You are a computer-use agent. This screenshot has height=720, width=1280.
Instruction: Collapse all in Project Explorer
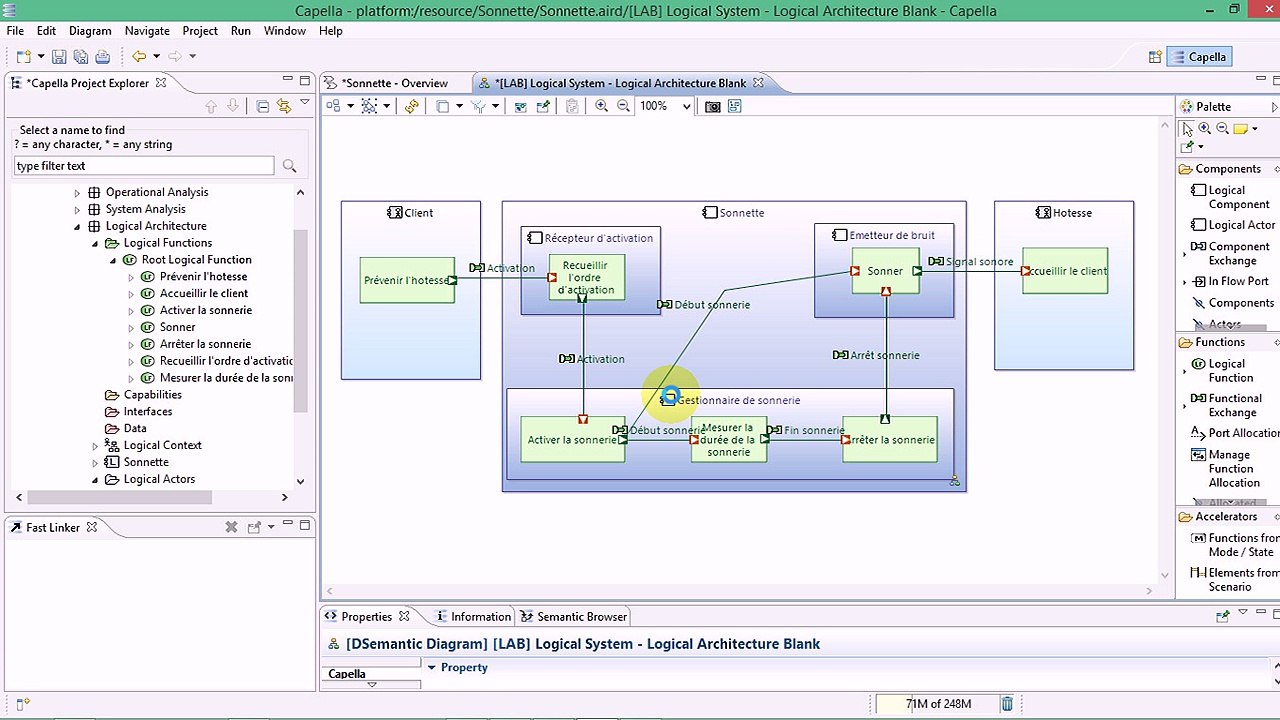coord(262,106)
